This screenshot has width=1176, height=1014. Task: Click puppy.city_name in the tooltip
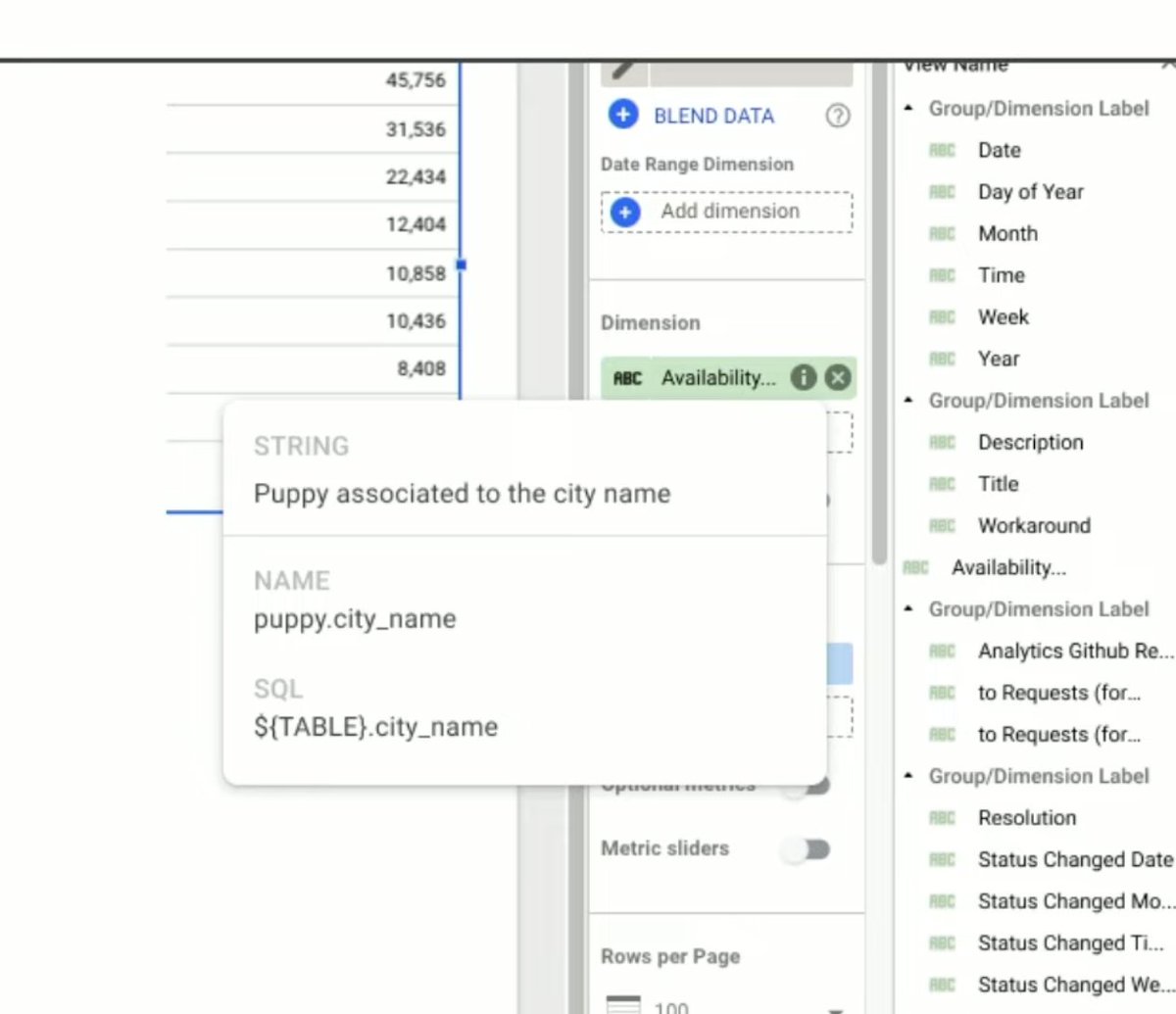[x=355, y=619]
